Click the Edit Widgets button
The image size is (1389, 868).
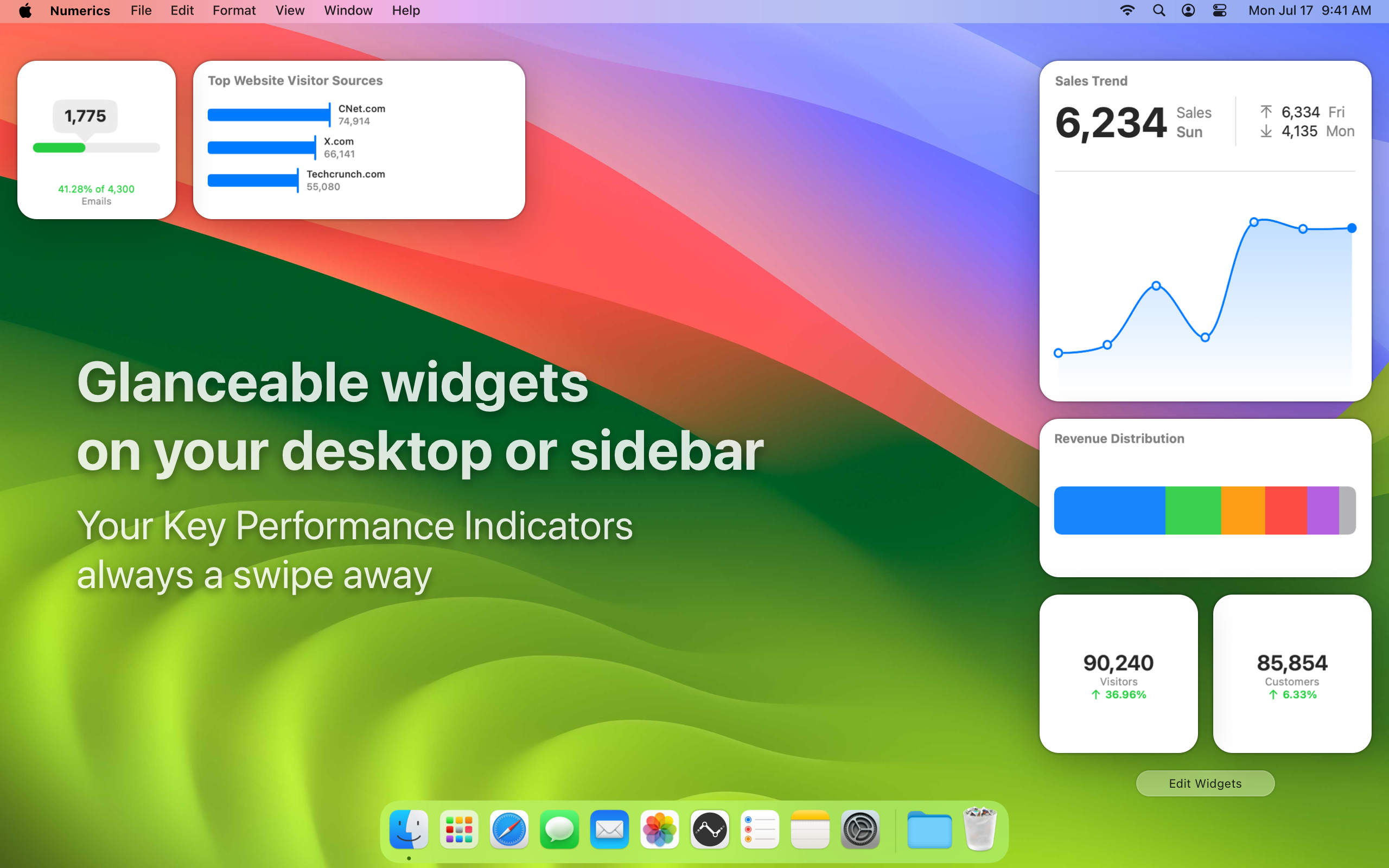(1205, 783)
